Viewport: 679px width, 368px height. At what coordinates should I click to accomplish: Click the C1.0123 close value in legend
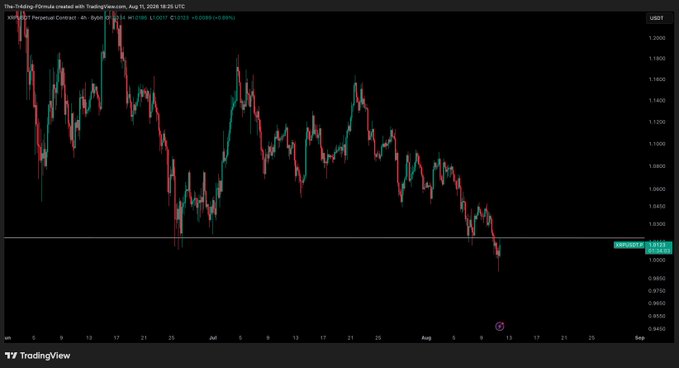tap(180, 18)
